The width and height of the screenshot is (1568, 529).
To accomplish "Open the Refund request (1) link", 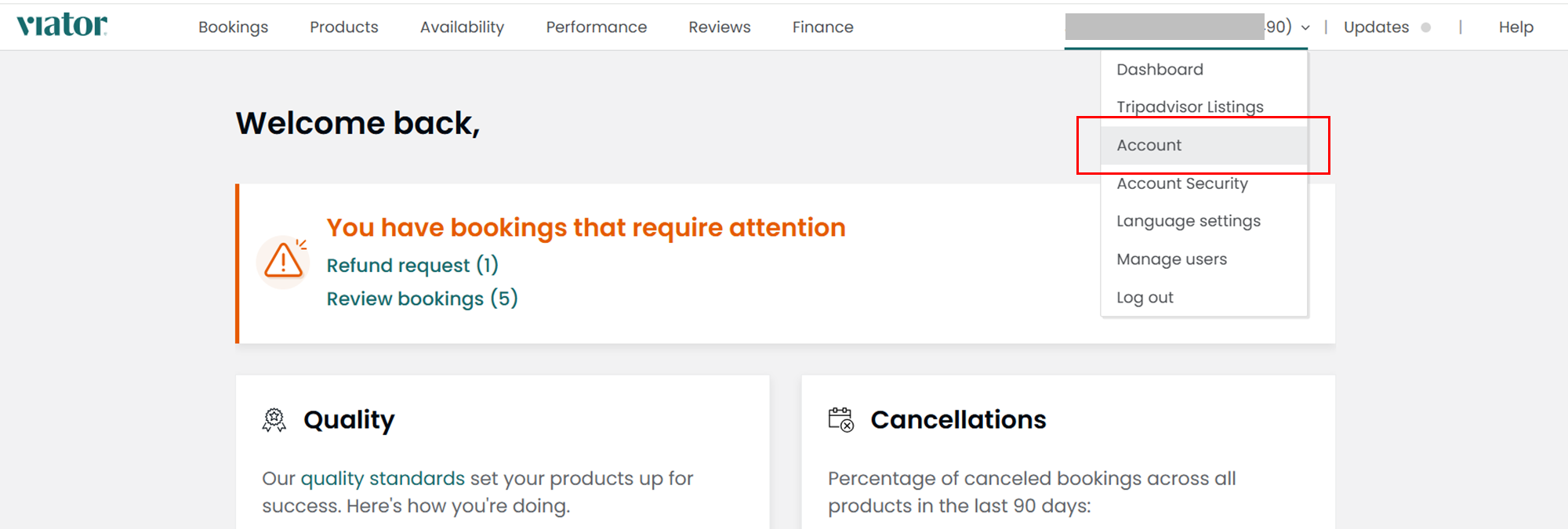I will 412,266.
